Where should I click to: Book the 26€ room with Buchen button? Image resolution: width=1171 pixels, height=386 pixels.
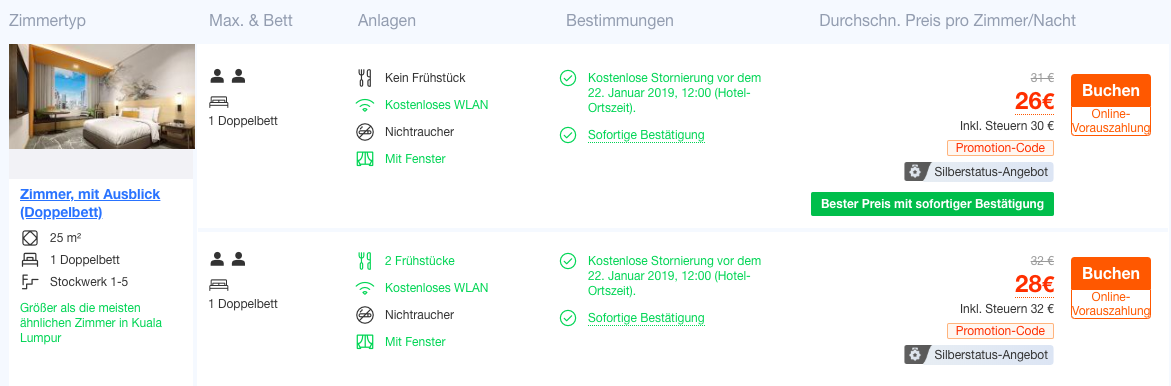pos(1111,90)
